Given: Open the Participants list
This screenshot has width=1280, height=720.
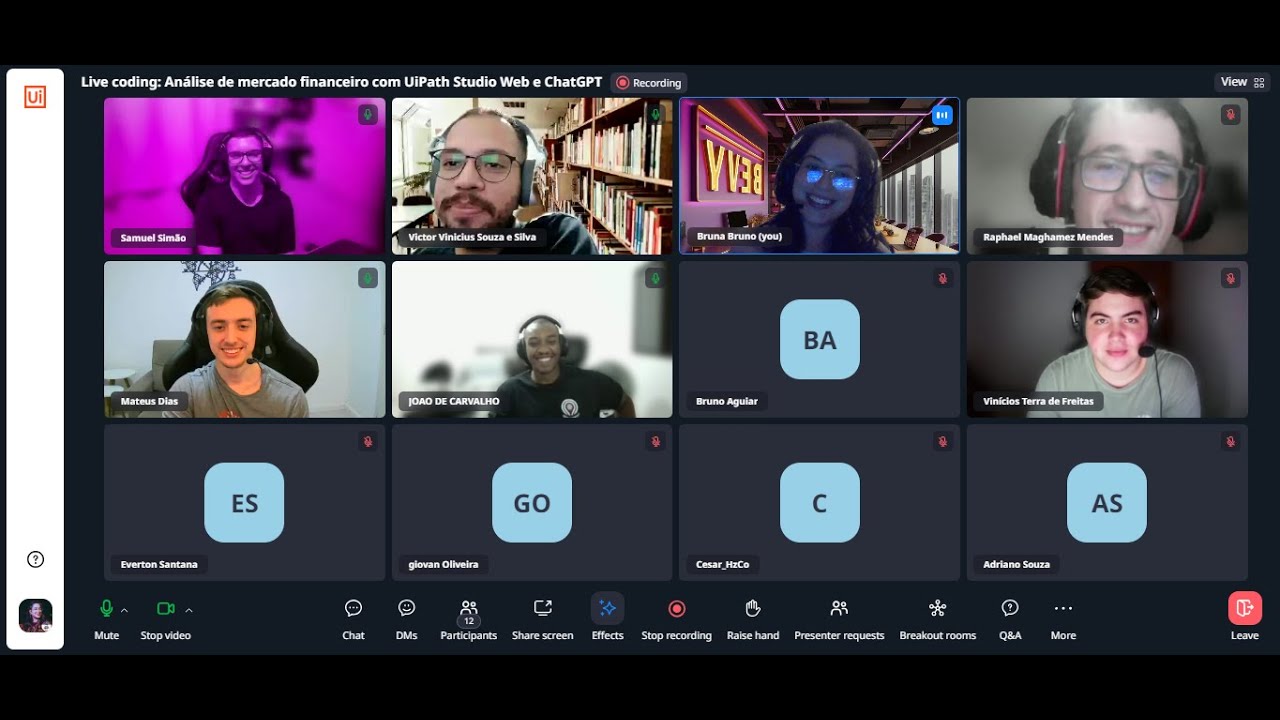Looking at the screenshot, I should pos(468,618).
